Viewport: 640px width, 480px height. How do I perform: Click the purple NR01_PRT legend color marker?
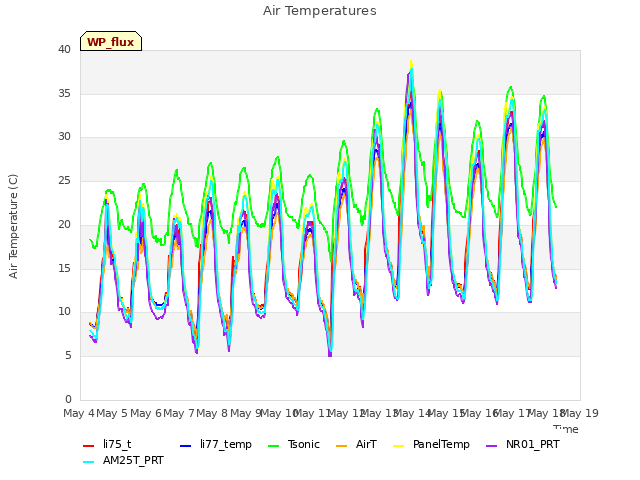[492, 446]
